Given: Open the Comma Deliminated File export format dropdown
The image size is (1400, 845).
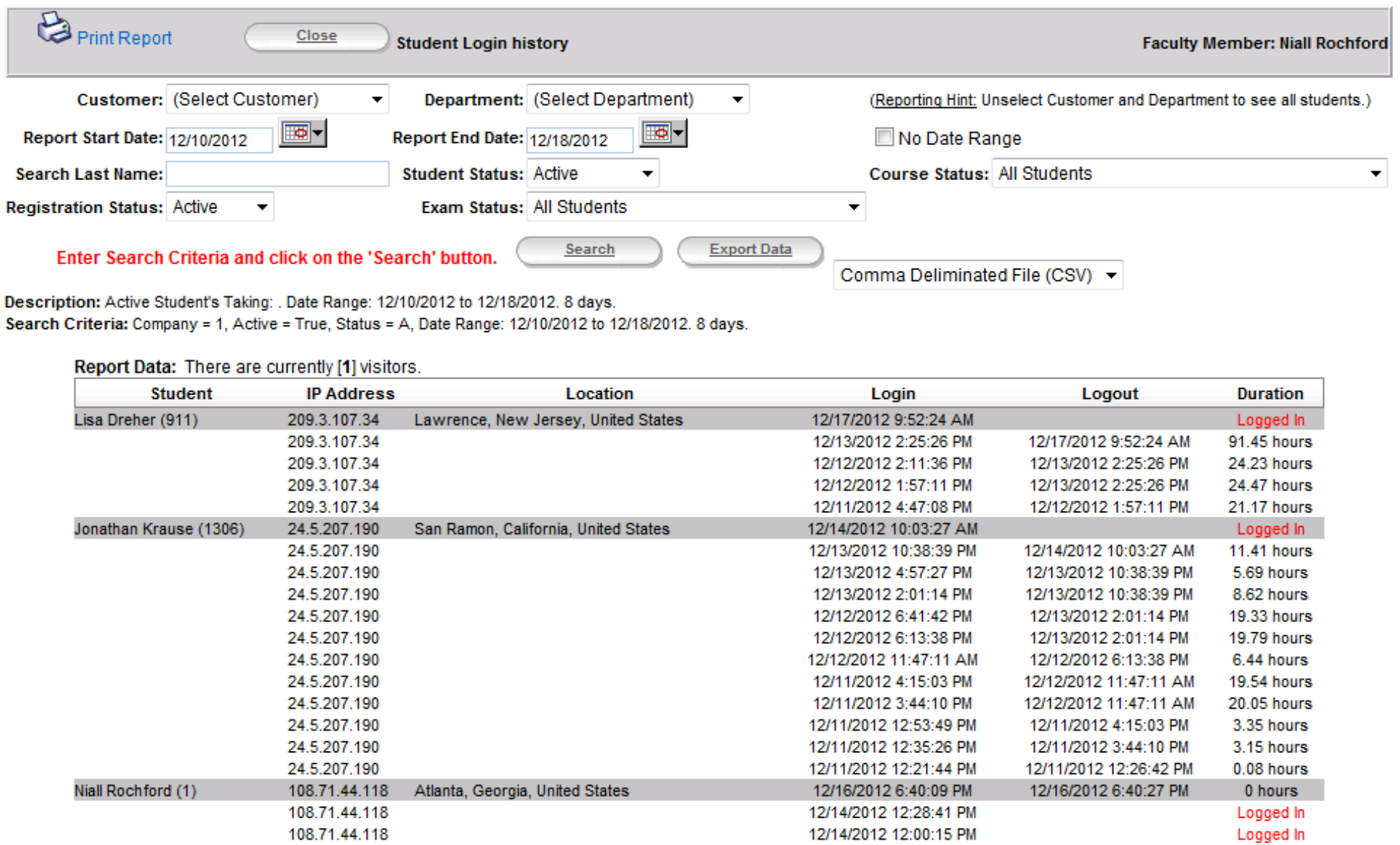Looking at the screenshot, I should click(978, 275).
